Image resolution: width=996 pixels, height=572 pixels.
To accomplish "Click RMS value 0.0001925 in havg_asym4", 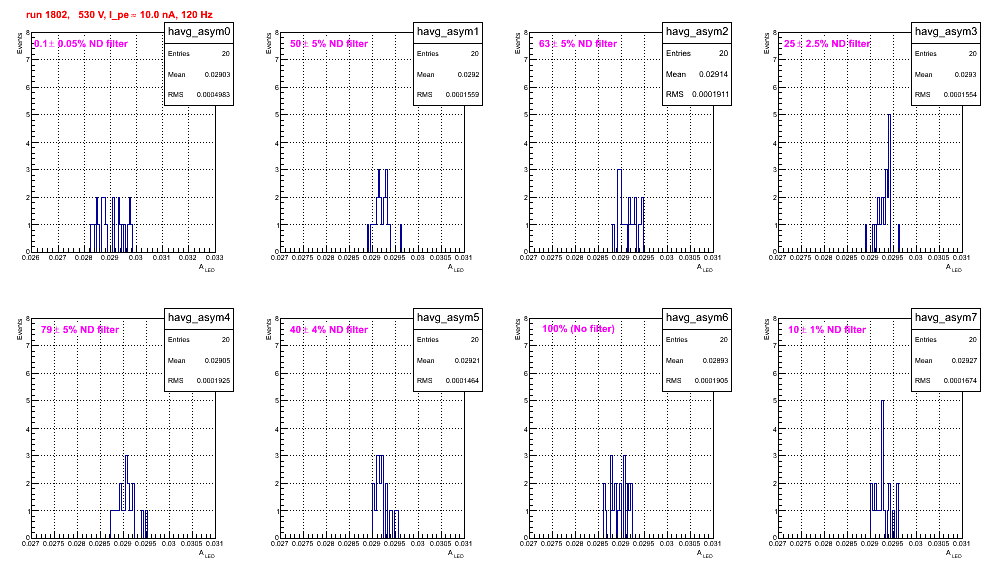I will coord(213,381).
